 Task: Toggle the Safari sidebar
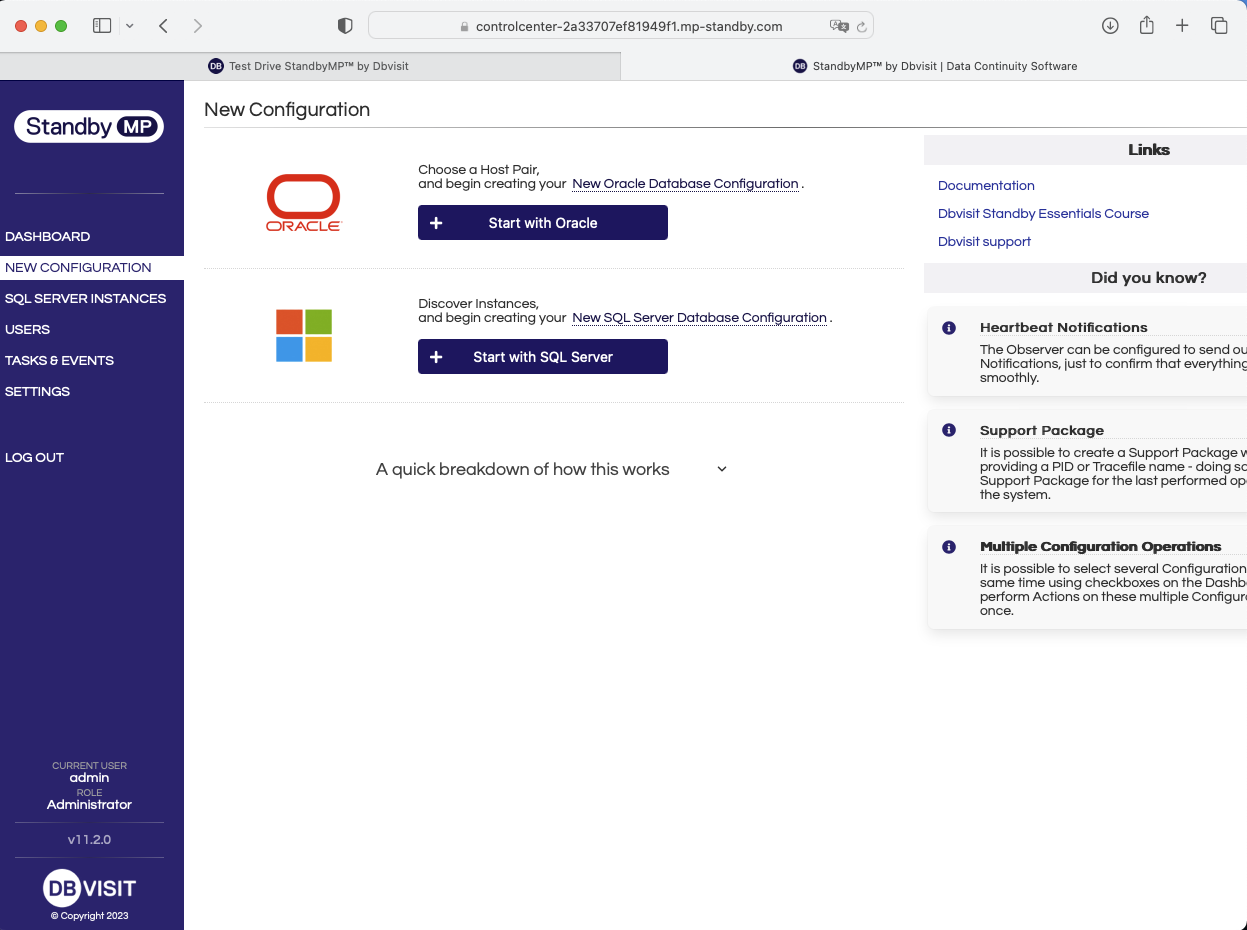(x=102, y=26)
